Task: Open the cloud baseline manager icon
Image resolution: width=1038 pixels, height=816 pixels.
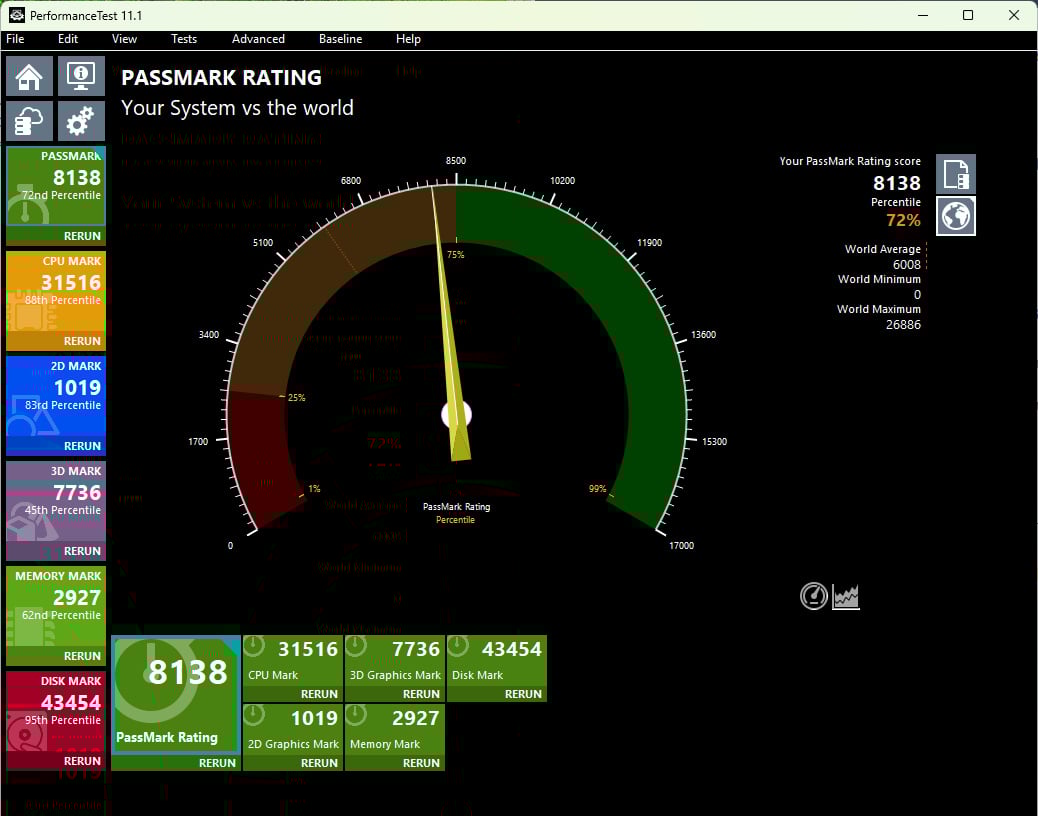Action: [x=30, y=121]
